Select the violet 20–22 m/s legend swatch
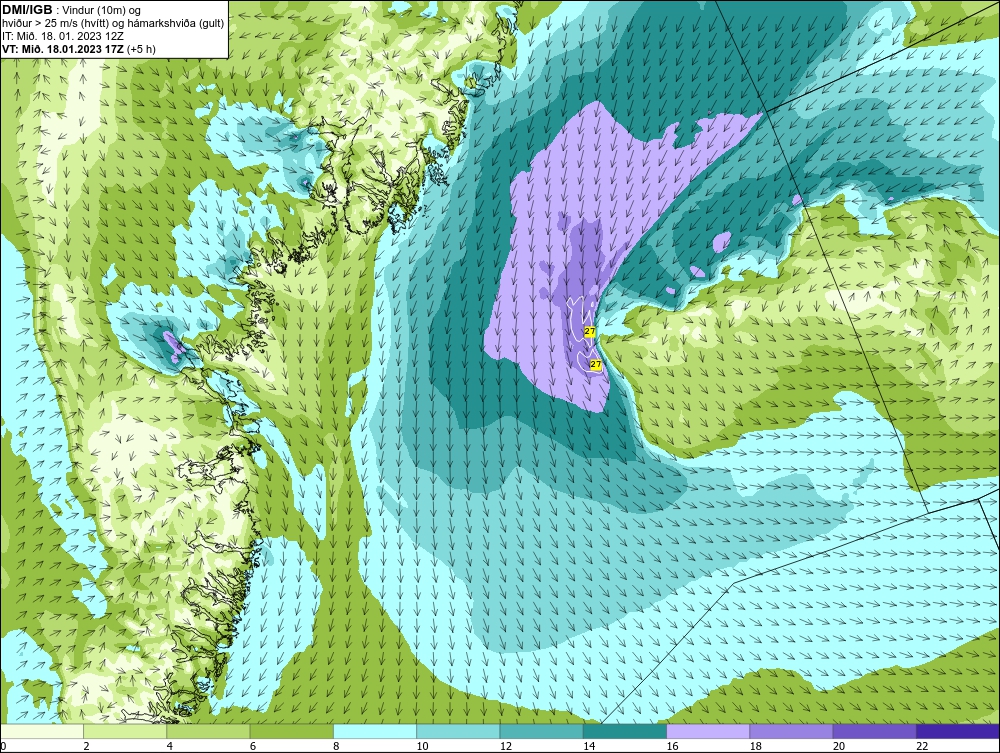The width and height of the screenshot is (1000, 753). [x=874, y=731]
